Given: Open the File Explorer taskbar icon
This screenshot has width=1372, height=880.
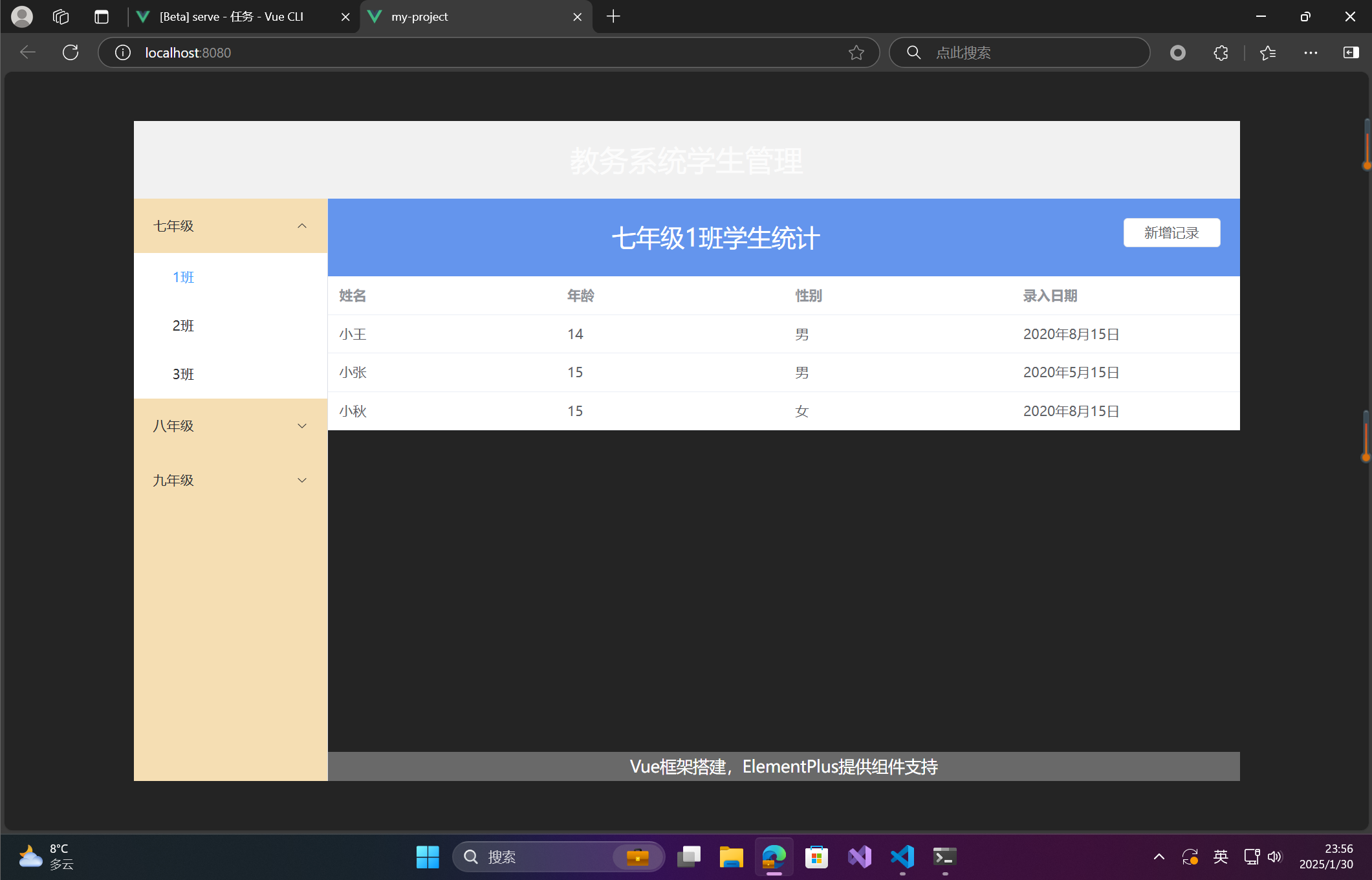Looking at the screenshot, I should click(x=731, y=857).
